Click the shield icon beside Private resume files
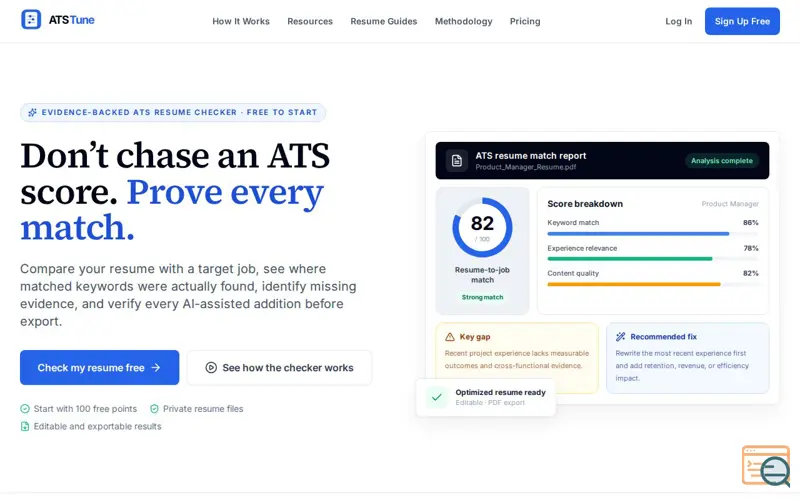The image size is (800, 500). 154,409
